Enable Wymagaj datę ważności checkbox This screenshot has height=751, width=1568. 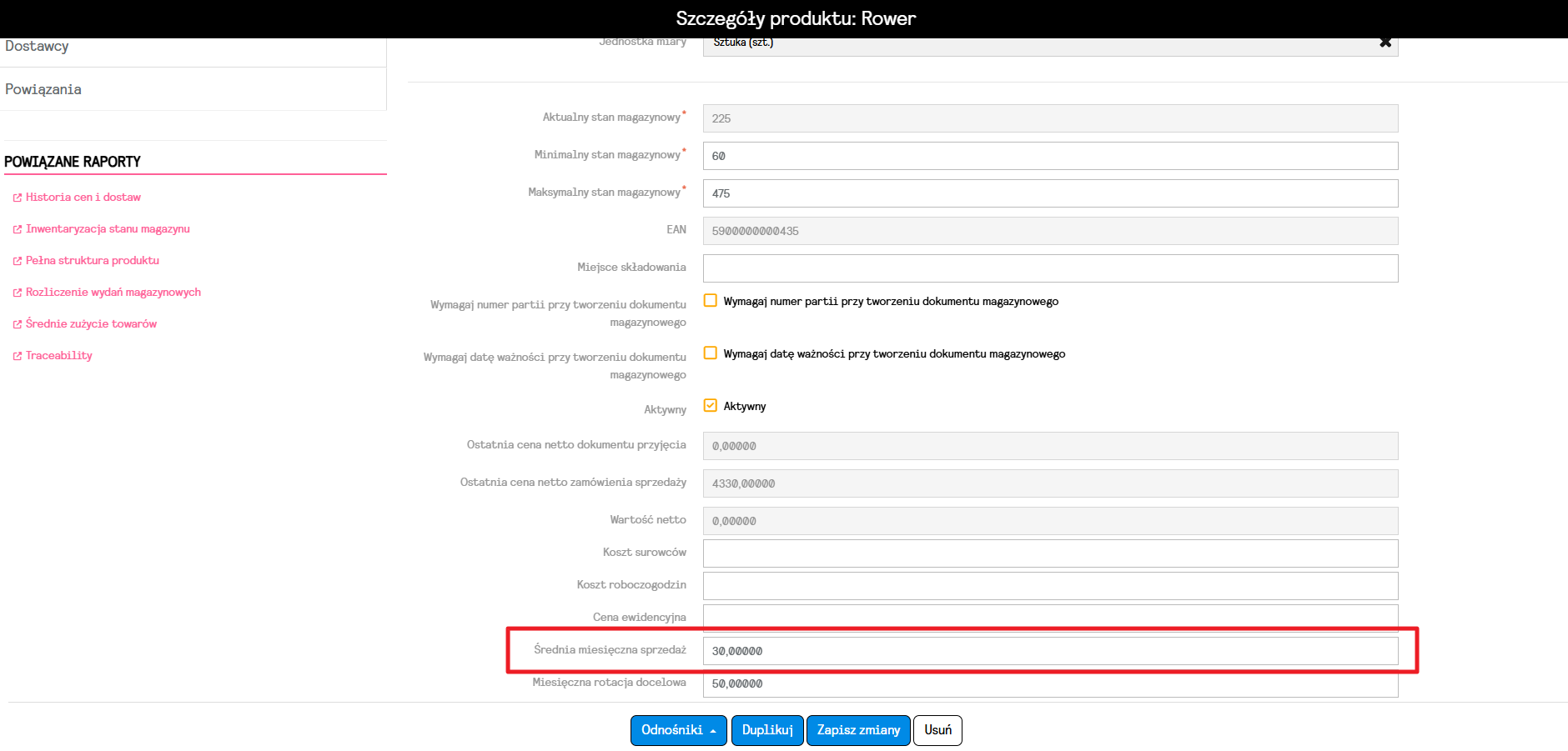click(711, 353)
